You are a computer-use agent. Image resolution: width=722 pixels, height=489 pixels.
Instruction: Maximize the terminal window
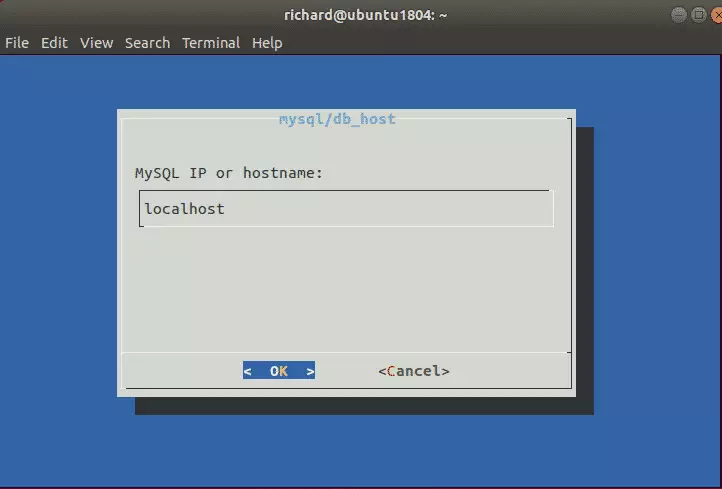(699, 15)
